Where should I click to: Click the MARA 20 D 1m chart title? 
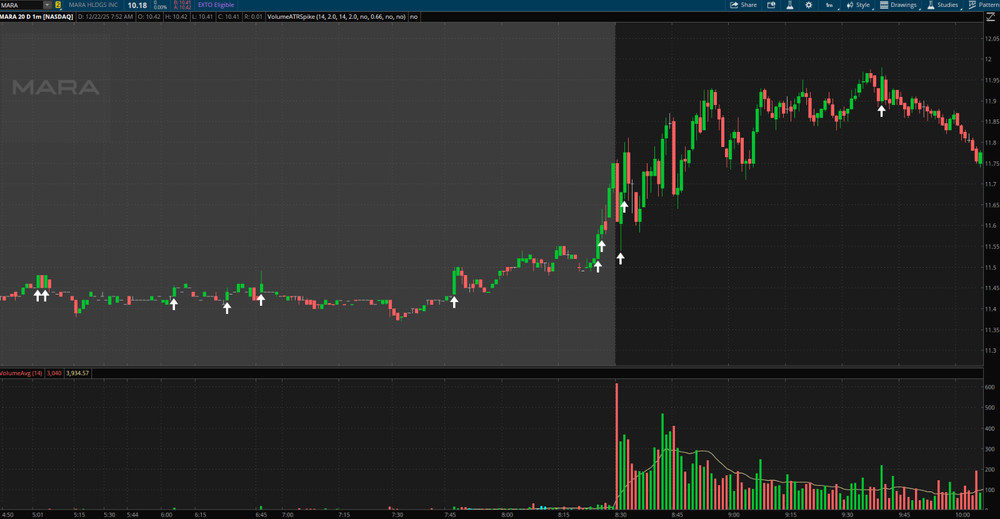coord(37,17)
